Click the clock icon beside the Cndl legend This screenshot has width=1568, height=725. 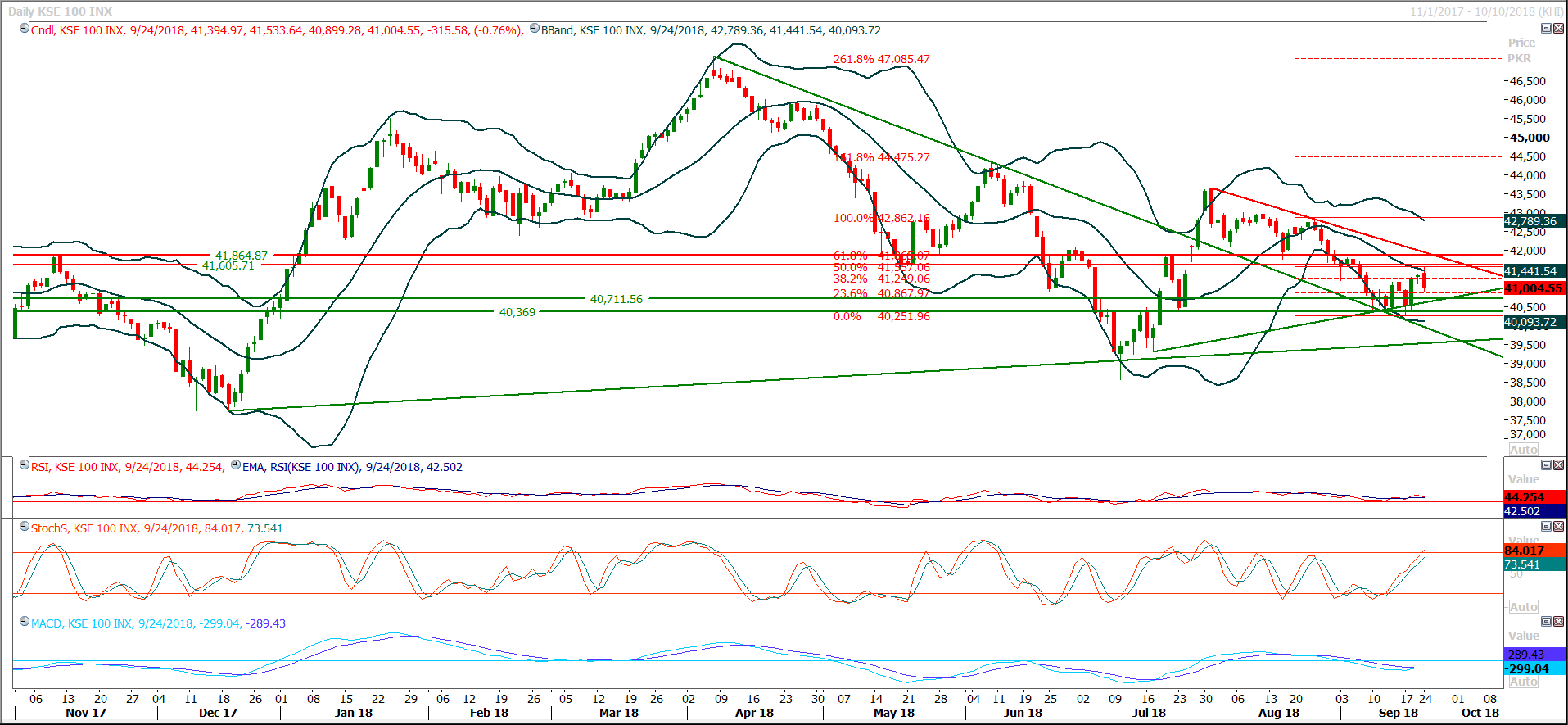tap(25, 29)
